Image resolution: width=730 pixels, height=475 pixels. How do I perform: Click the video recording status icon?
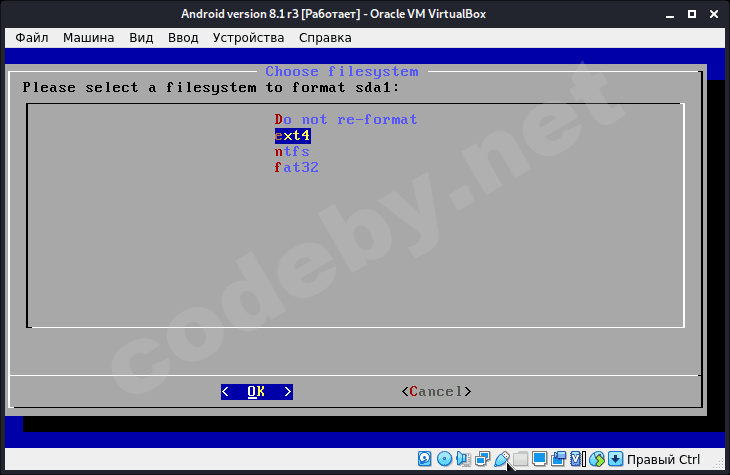pyautogui.click(x=559, y=459)
